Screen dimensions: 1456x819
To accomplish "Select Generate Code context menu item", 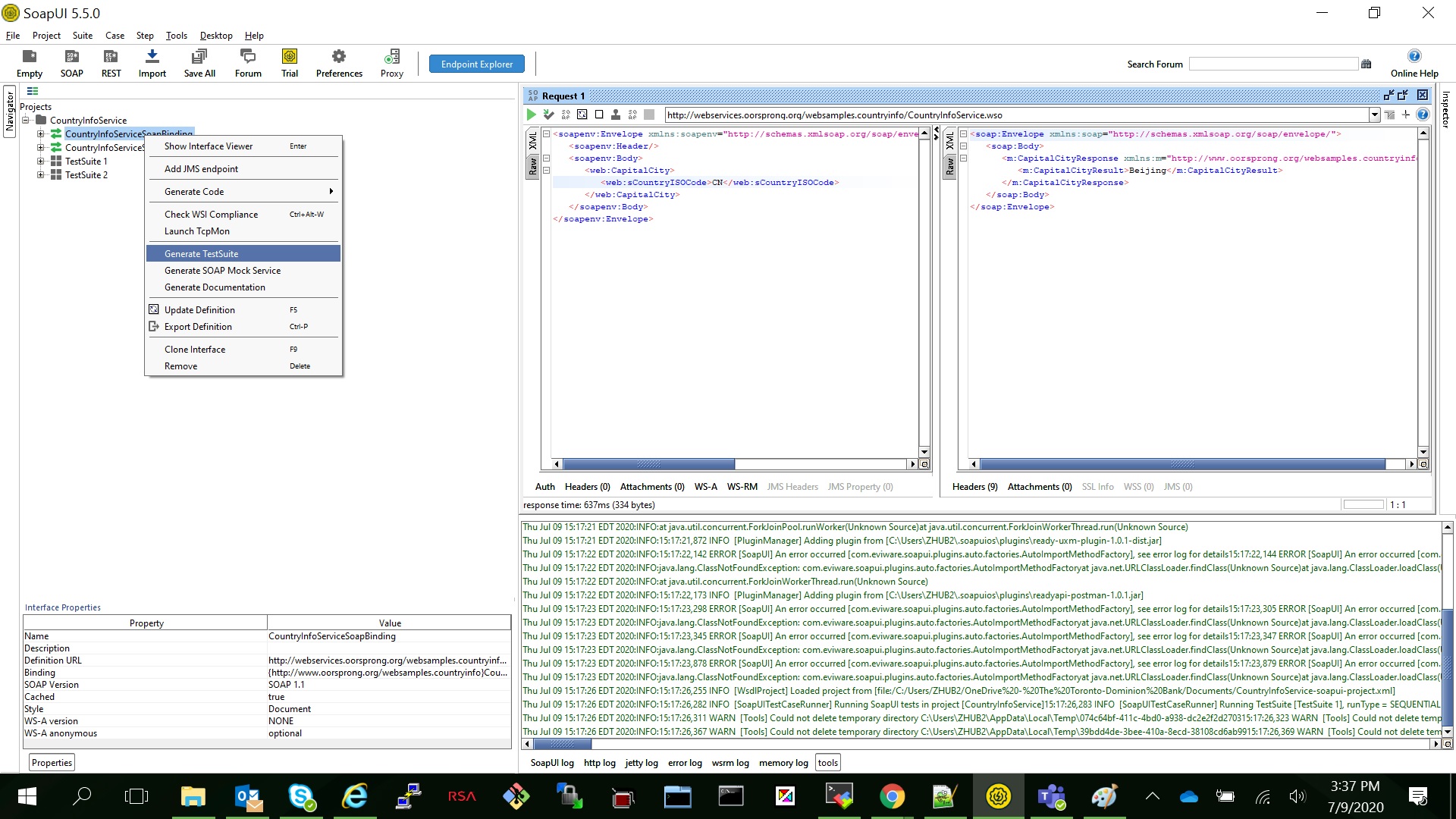I will click(x=194, y=191).
